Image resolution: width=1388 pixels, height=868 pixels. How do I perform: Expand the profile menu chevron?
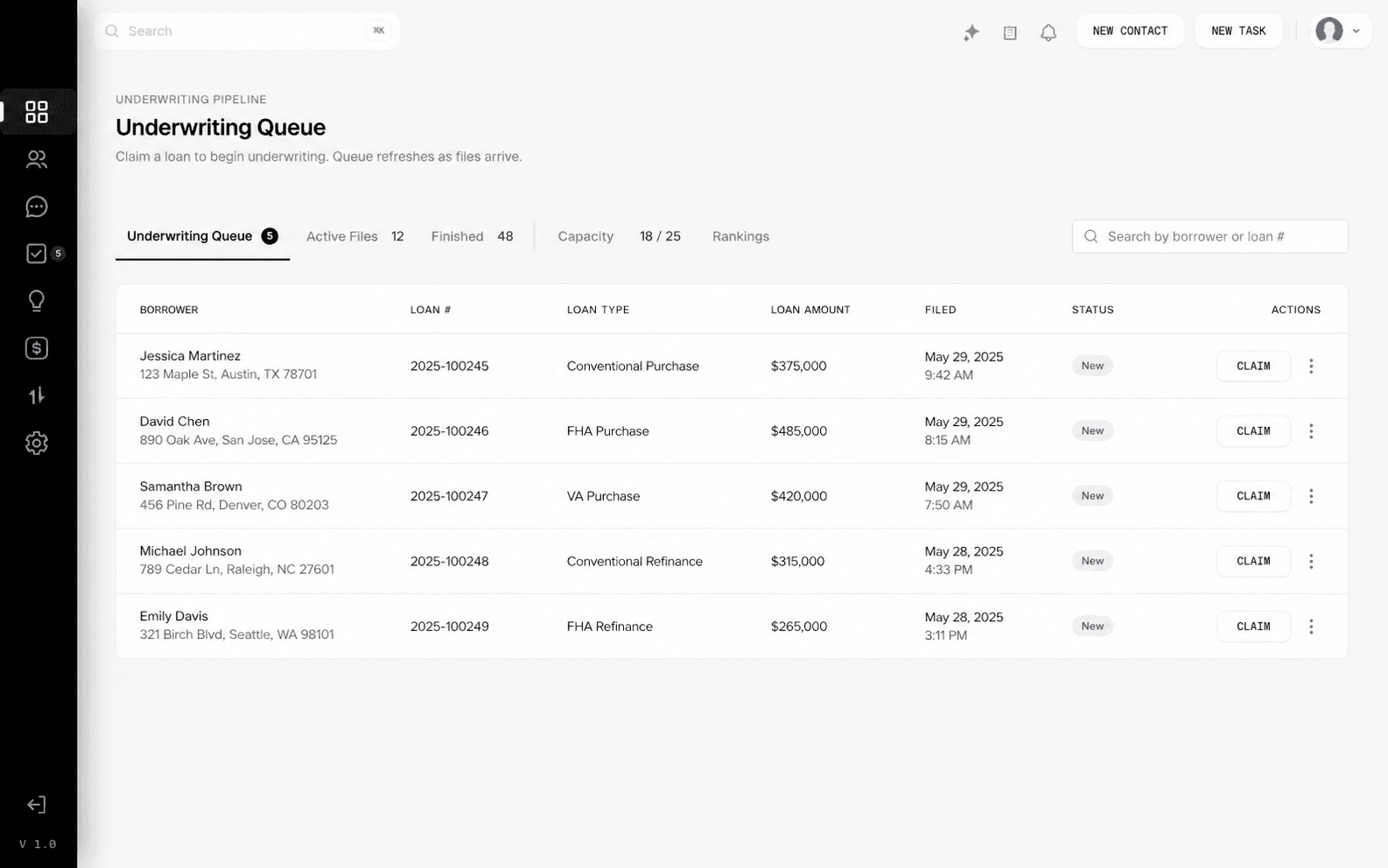[1356, 31]
